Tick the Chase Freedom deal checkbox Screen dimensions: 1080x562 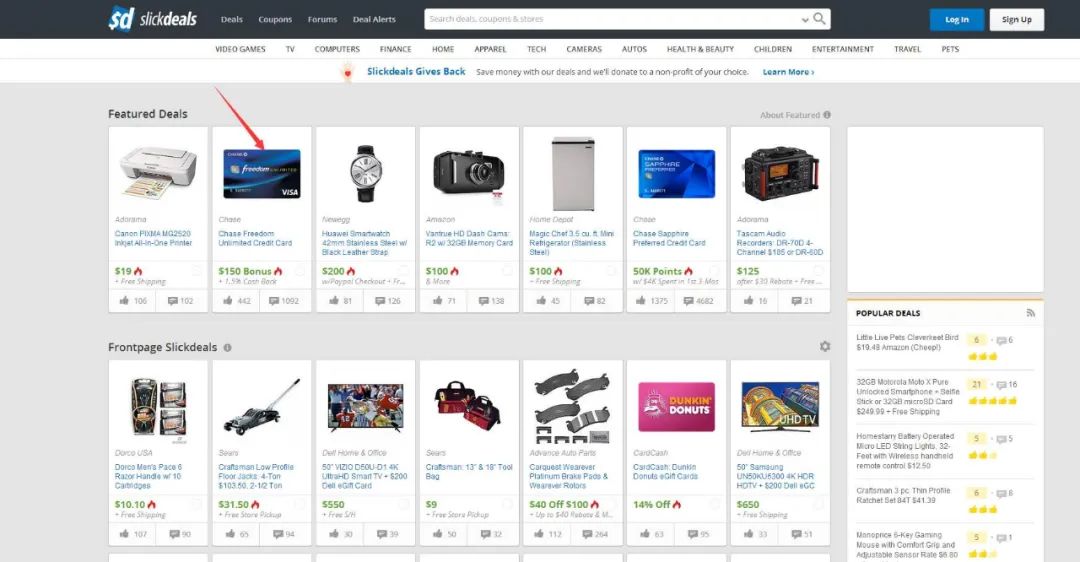click(300, 271)
